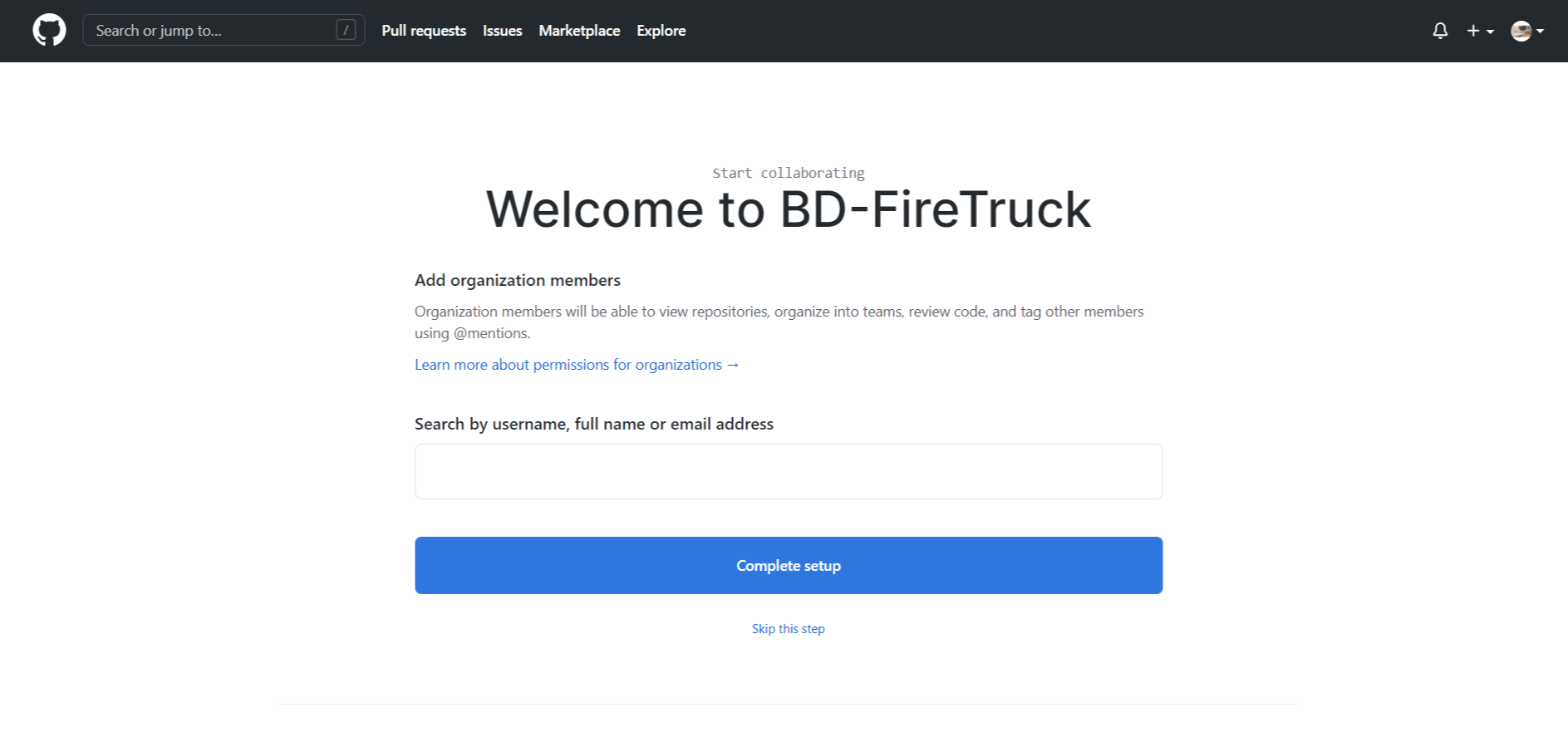Open permissions for organizations help link
This screenshot has width=1568, height=742.
[x=577, y=365]
